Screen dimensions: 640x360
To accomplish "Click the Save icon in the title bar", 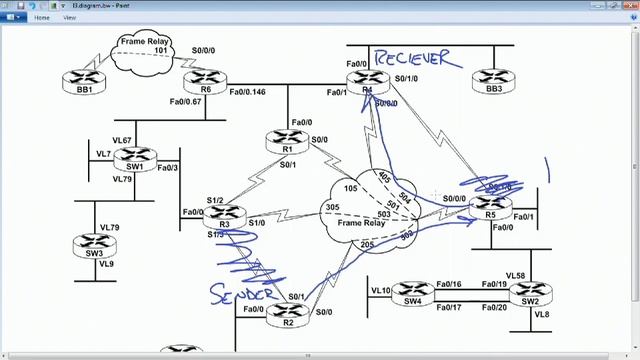I will 21,6.
